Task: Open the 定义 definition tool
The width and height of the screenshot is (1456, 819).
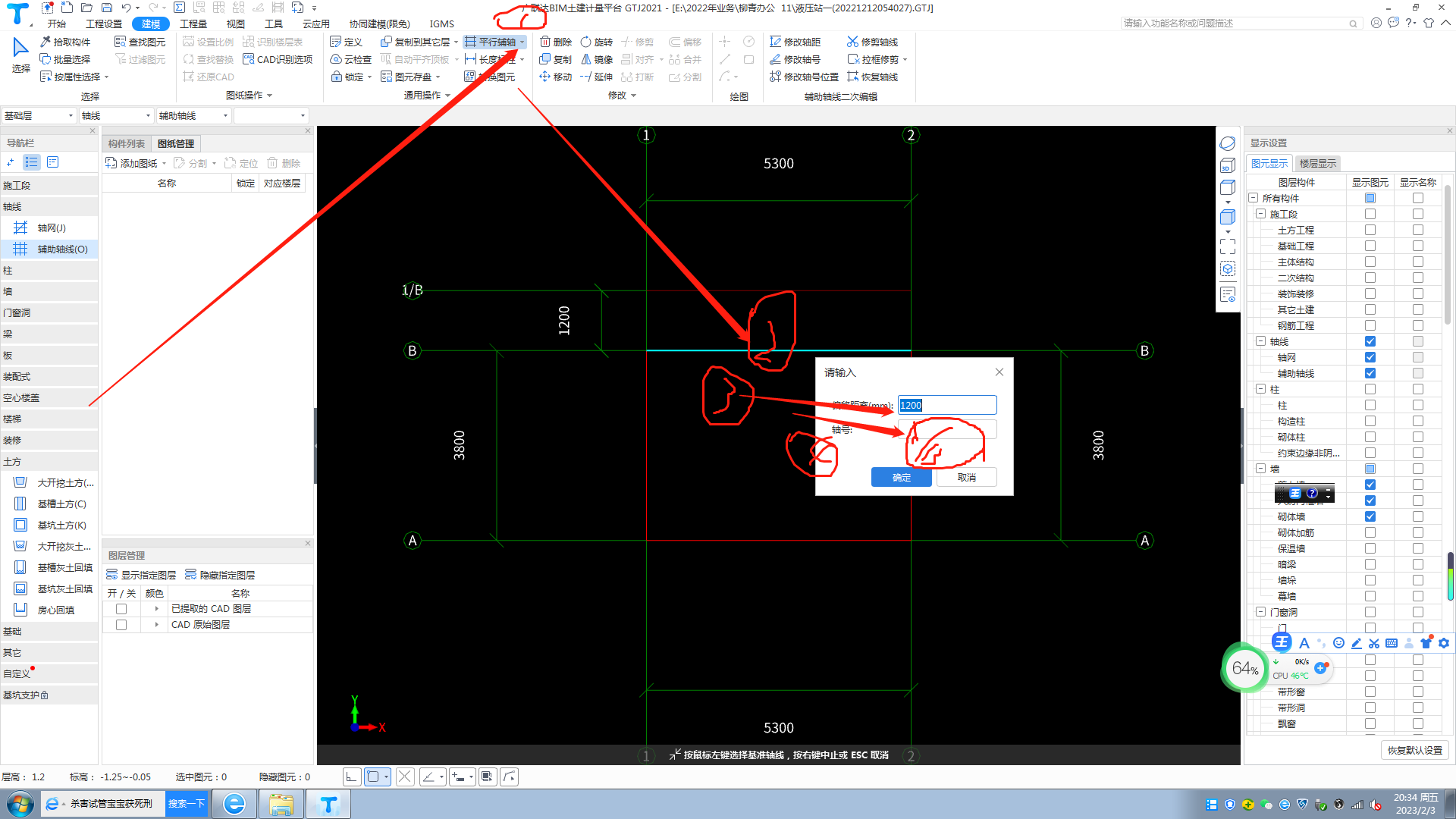Action: coord(347,42)
